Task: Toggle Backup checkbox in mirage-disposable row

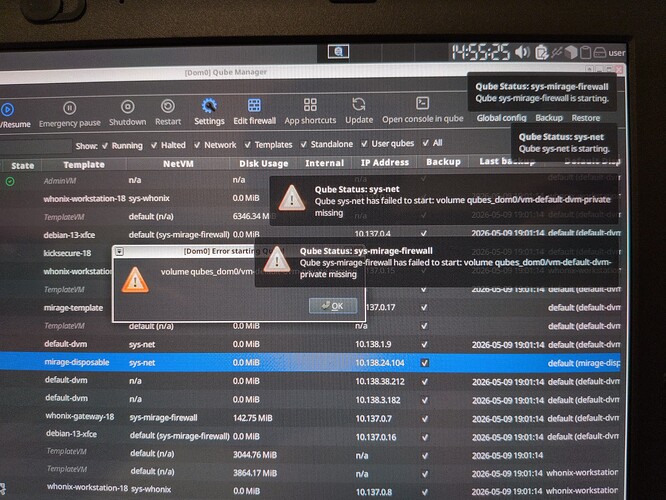Action: 424,363
